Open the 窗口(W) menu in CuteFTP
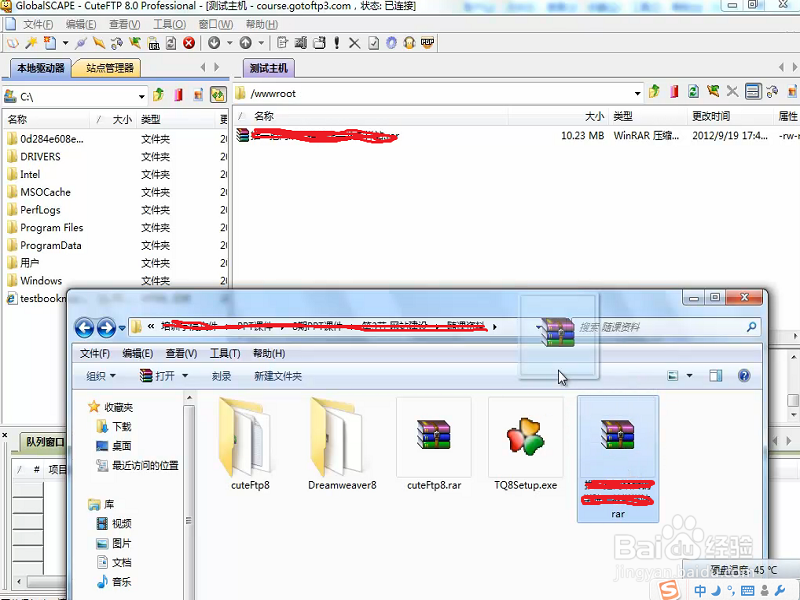 click(x=215, y=24)
